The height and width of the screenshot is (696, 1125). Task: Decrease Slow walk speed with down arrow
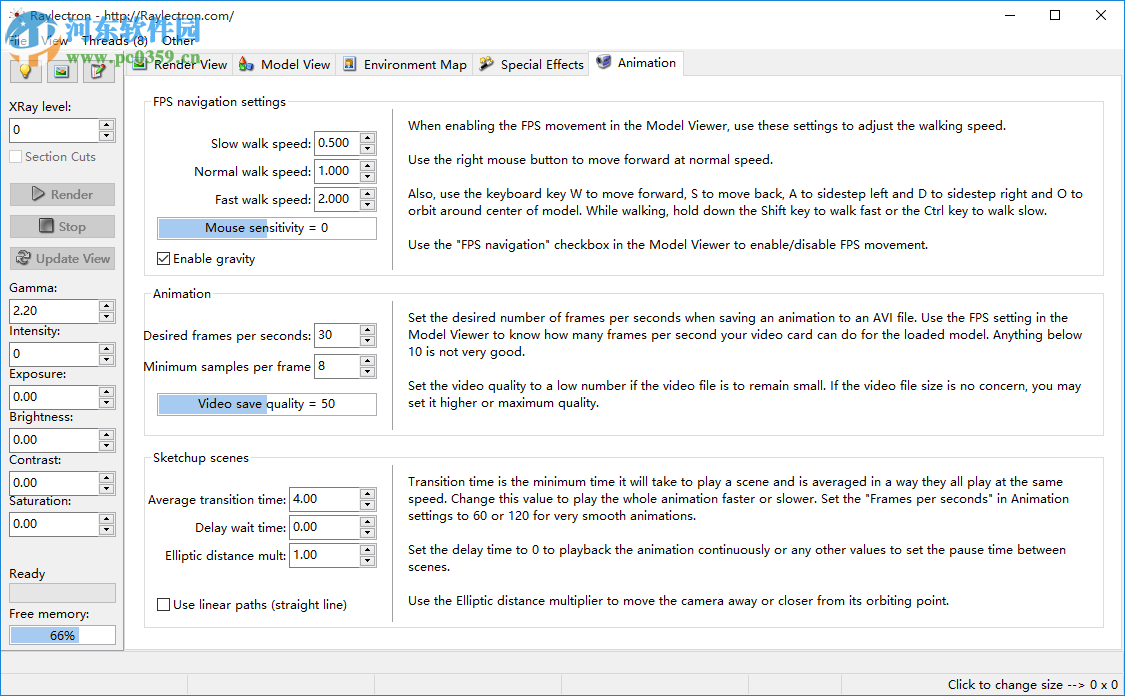coord(367,149)
